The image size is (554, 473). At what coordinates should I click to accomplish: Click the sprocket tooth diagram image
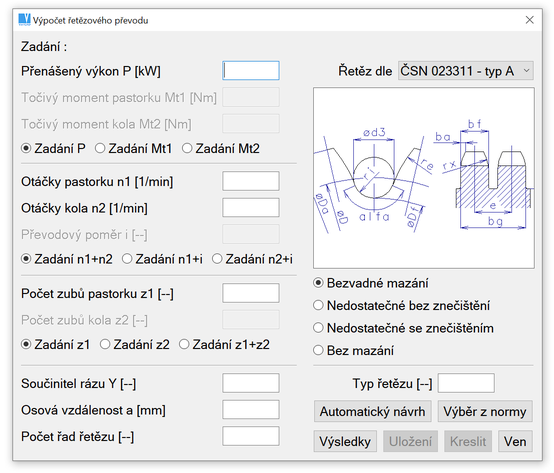(424, 178)
